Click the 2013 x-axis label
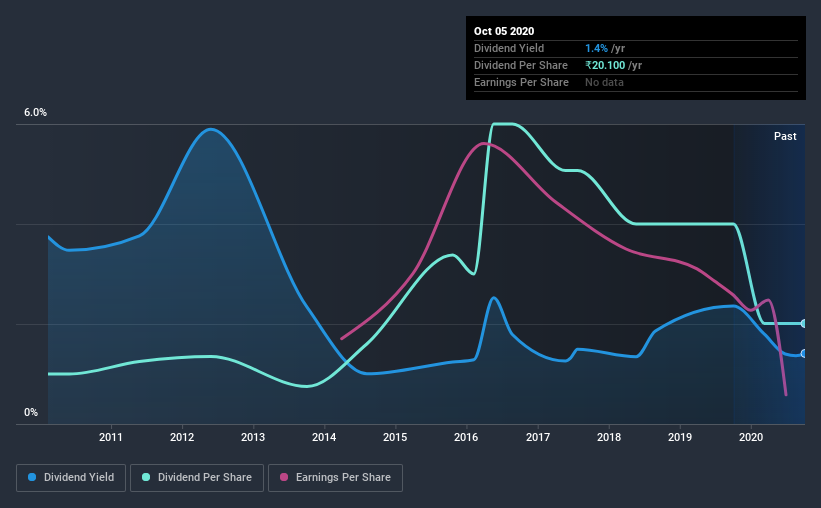Image resolution: width=821 pixels, height=508 pixels. click(x=253, y=437)
